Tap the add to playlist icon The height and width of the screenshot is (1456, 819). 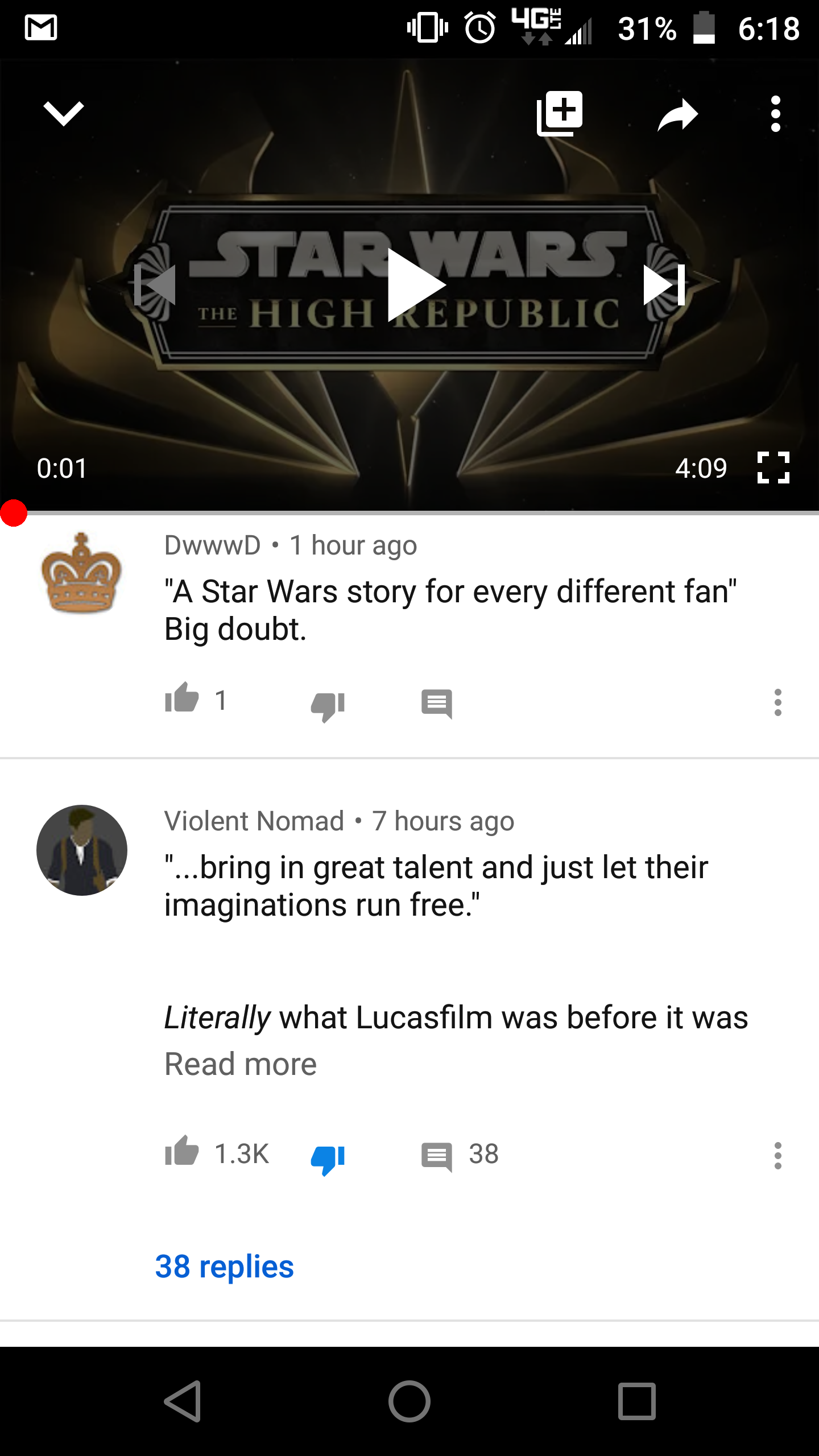pyautogui.click(x=560, y=113)
